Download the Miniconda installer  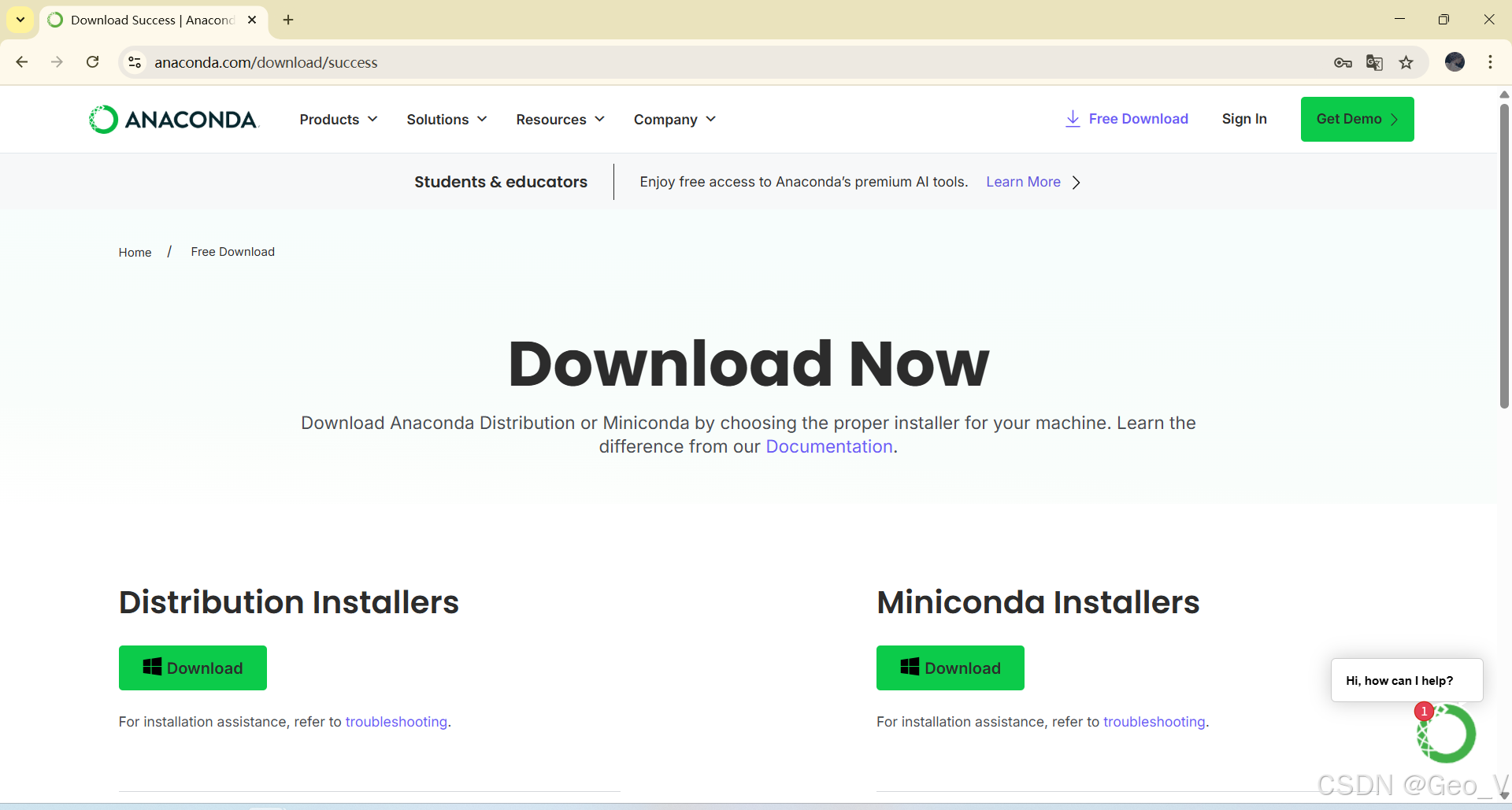point(951,668)
